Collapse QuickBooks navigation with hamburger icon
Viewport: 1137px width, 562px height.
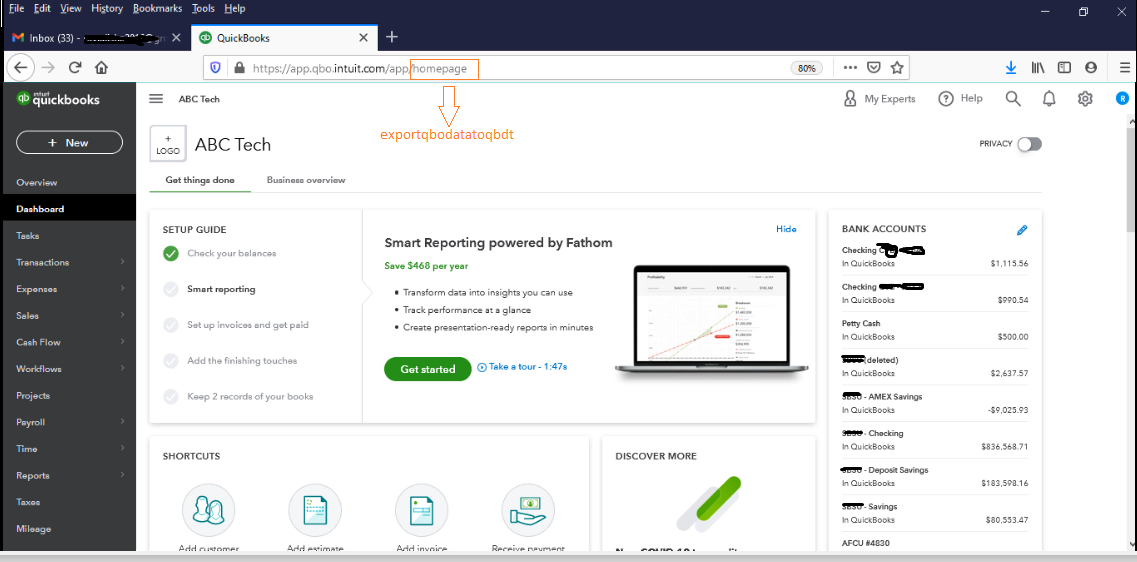[156, 99]
